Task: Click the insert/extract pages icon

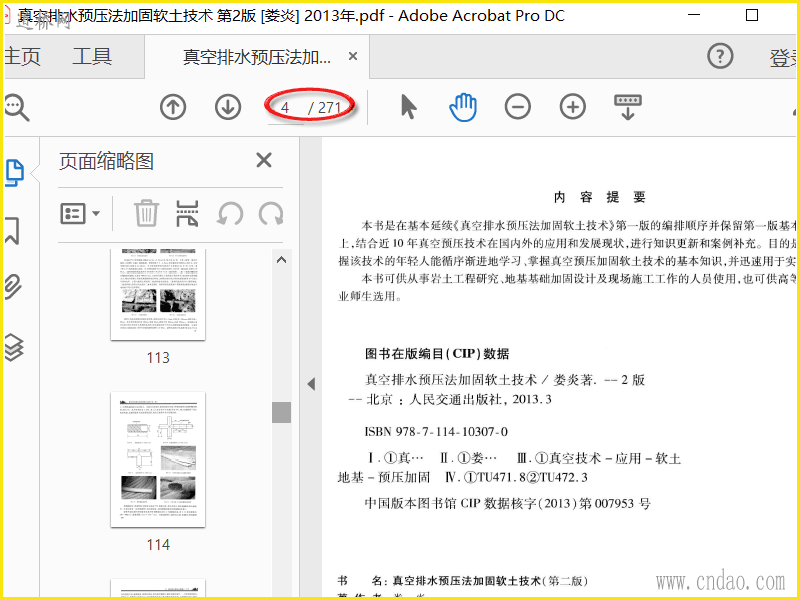Action: pyautogui.click(x=187, y=213)
